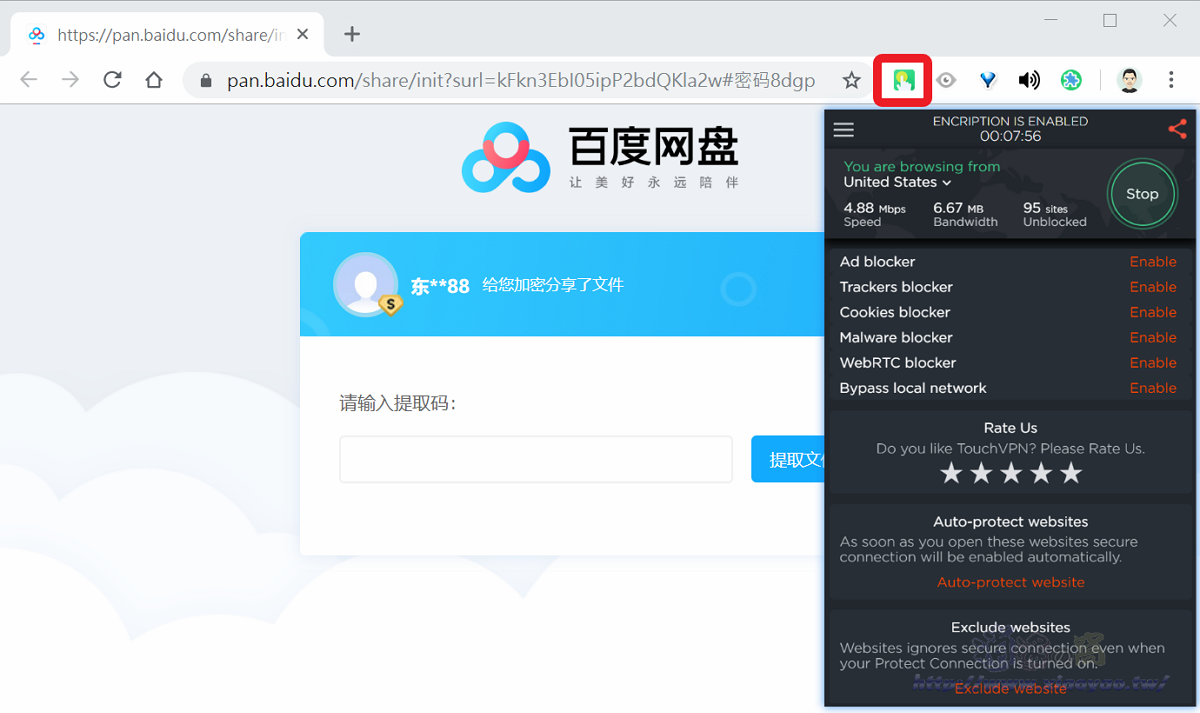The width and height of the screenshot is (1200, 713).
Task: Click the speaker volume extension icon
Action: pos(1029,80)
